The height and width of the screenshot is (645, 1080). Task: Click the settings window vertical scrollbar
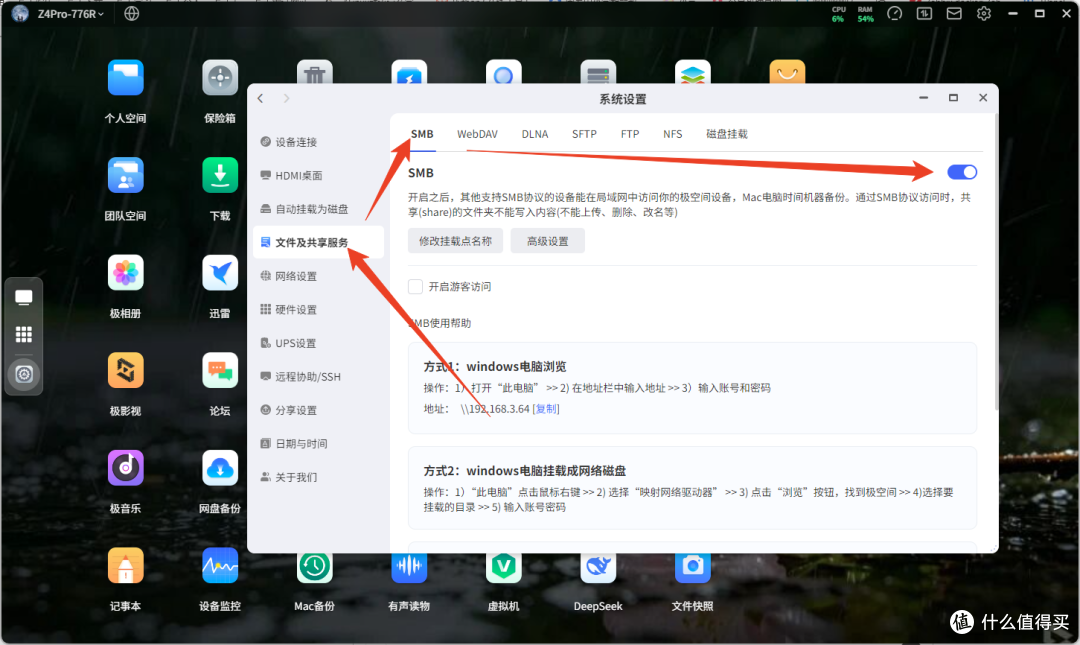tap(996, 262)
